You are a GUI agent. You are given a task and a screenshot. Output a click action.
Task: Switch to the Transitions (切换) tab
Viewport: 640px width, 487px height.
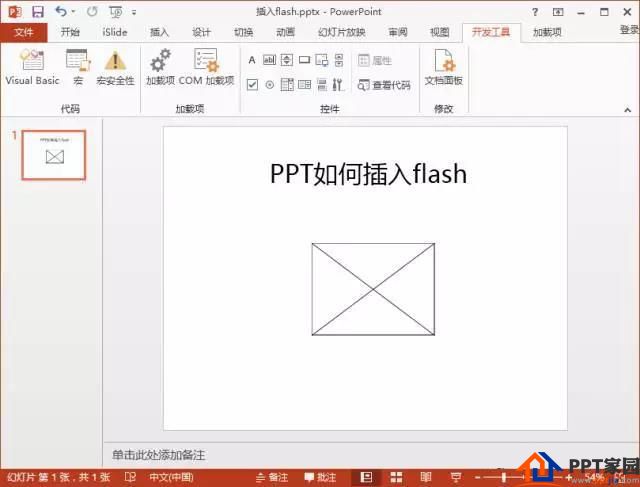click(243, 32)
